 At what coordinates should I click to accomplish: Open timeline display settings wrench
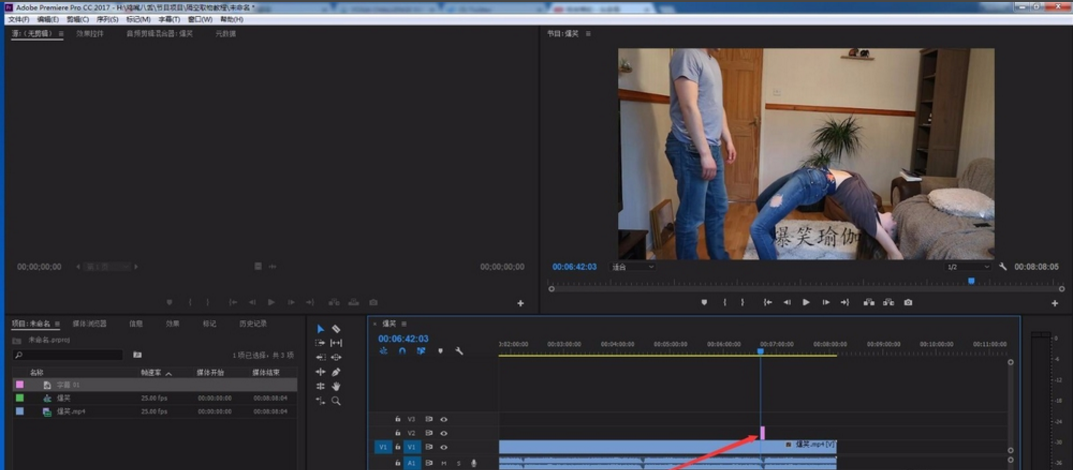coord(459,351)
